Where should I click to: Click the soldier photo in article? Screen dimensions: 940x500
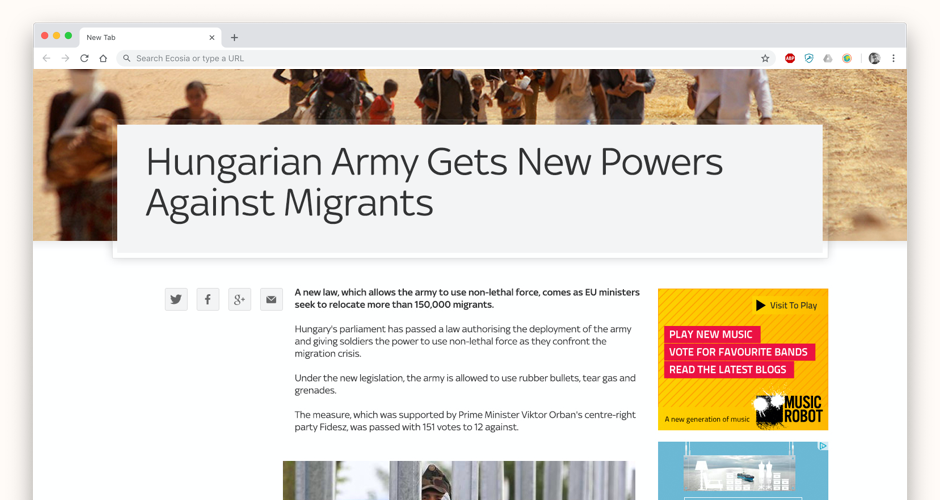(x=459, y=480)
